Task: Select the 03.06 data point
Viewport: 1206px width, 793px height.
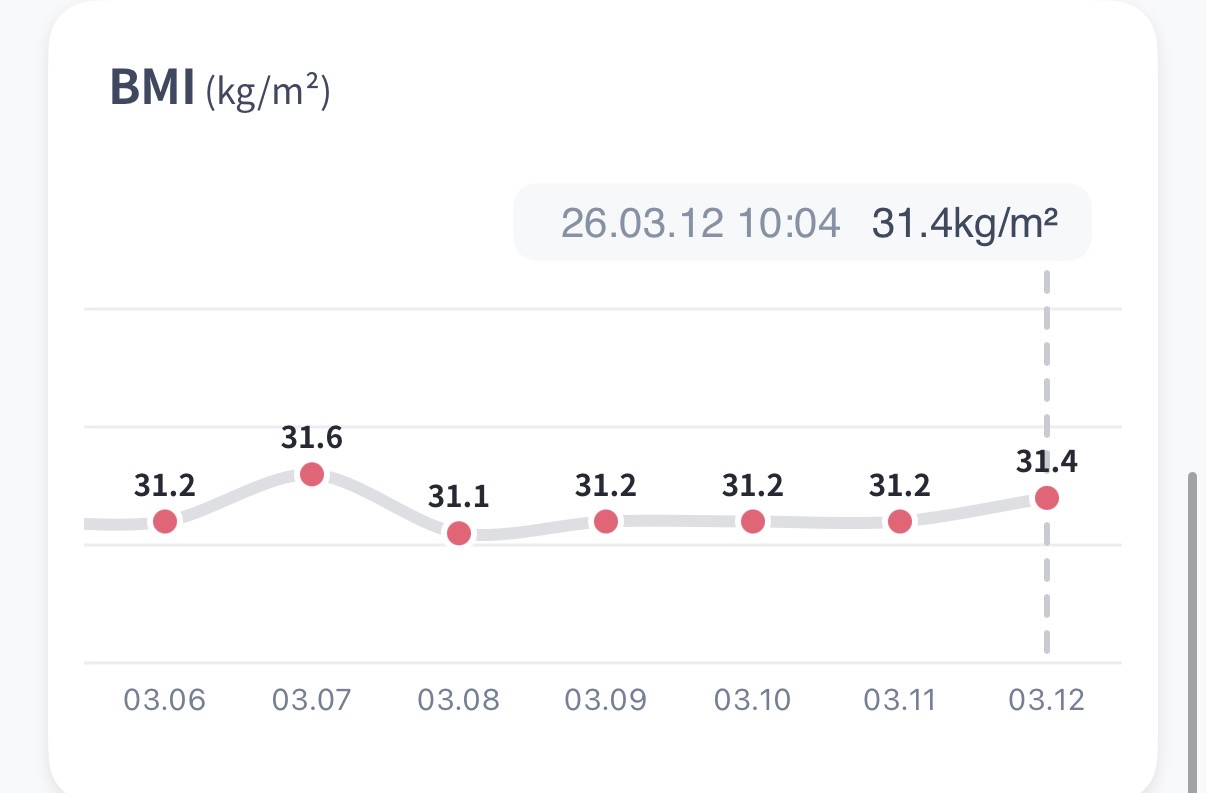Action: click(165, 521)
